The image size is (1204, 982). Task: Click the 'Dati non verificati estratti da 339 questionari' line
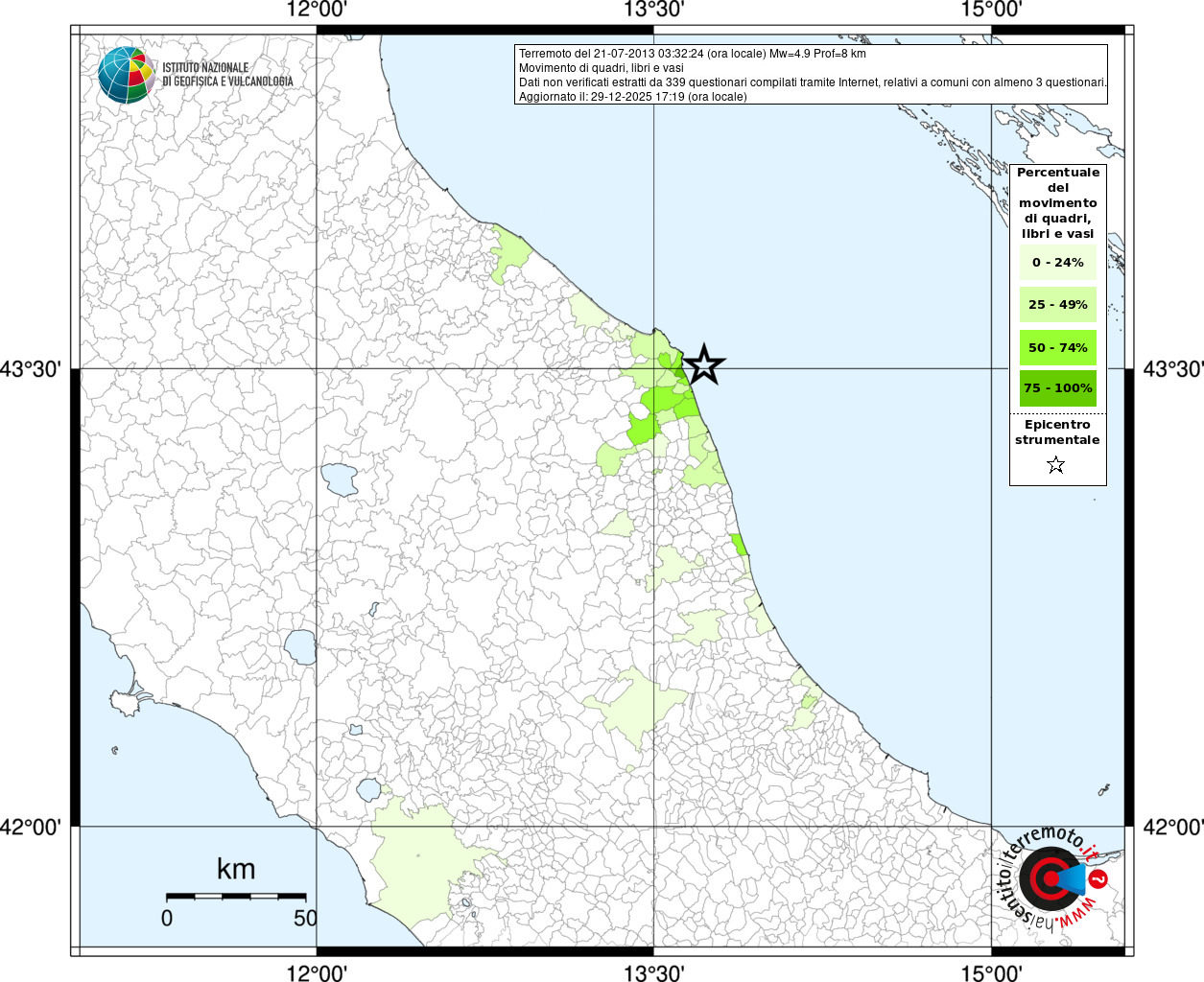813,82
